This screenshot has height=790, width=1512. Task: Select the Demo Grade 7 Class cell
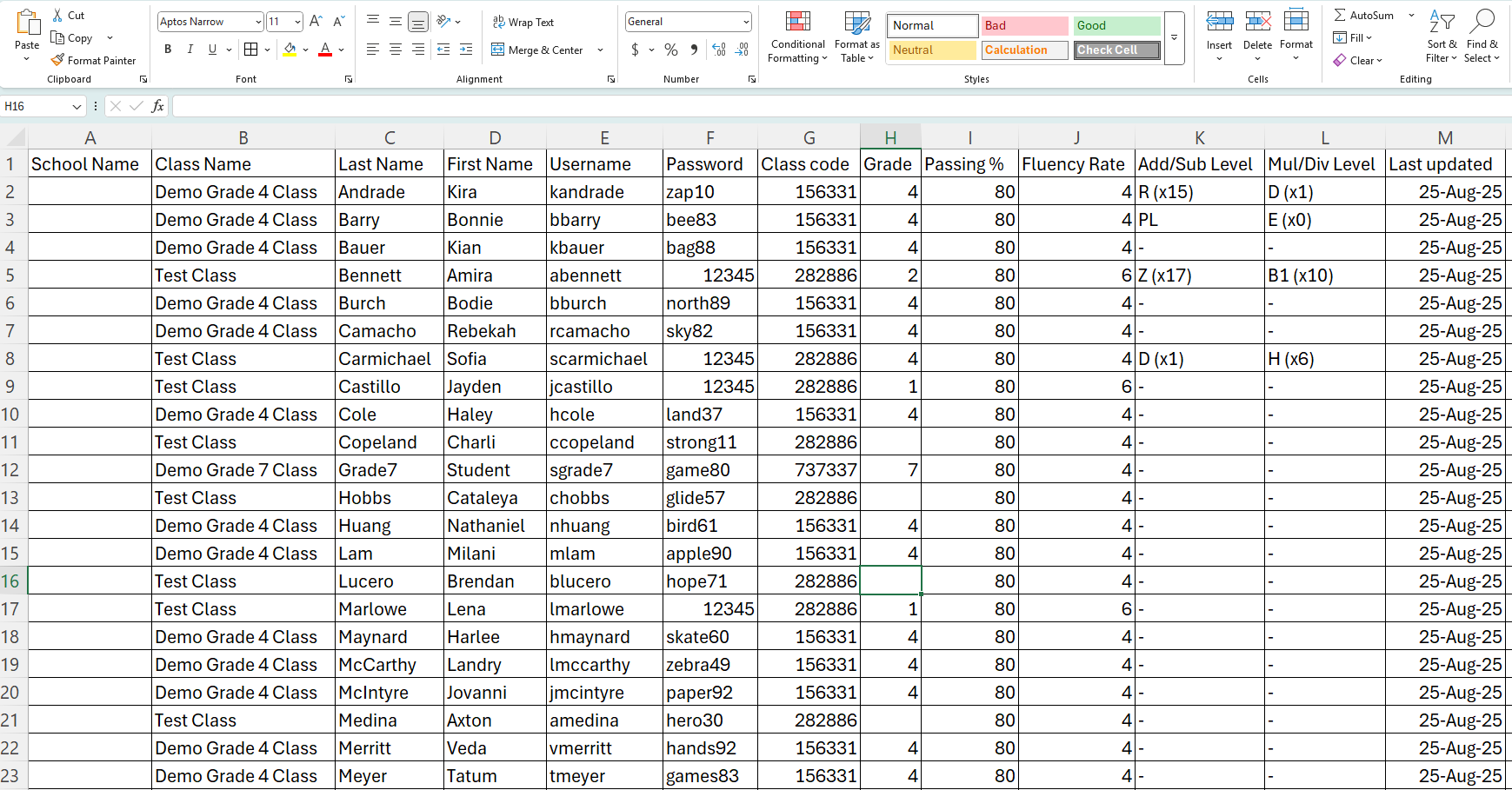[x=243, y=470]
